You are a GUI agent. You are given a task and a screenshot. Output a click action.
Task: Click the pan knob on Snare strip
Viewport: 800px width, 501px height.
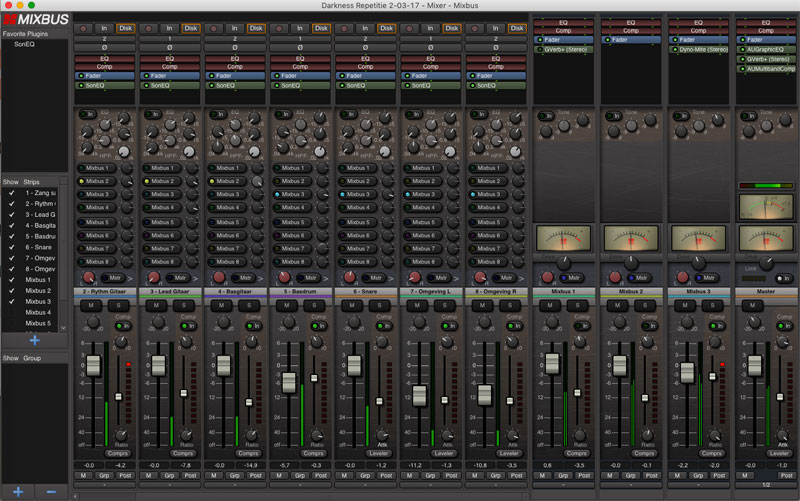point(350,278)
